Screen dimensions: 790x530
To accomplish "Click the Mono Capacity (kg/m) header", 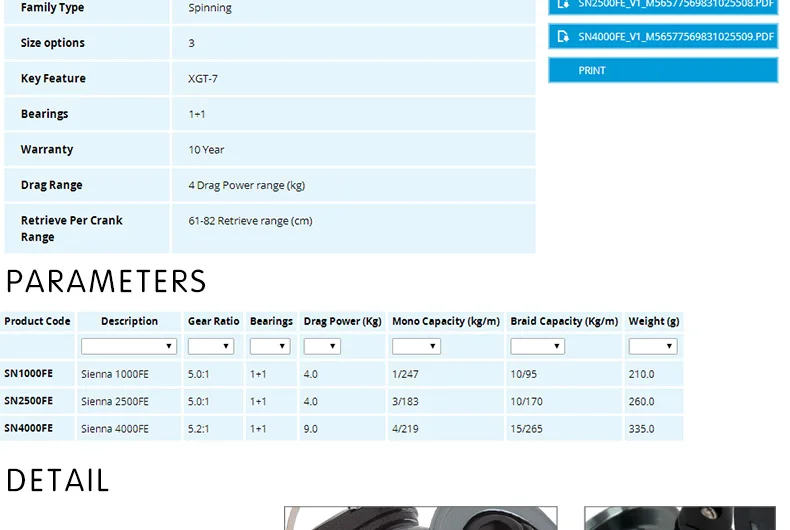I will click(x=446, y=321).
